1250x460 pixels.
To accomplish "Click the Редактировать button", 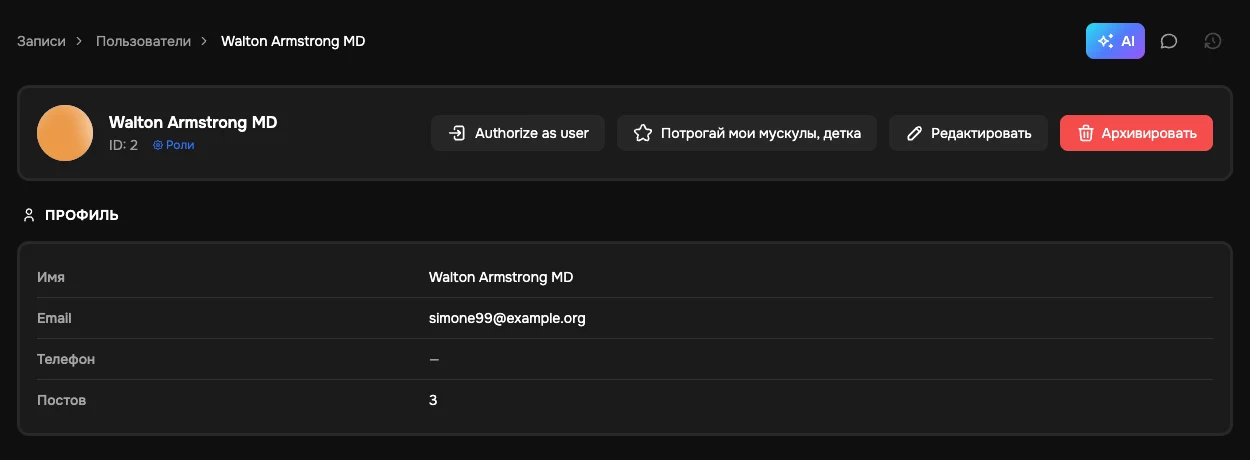I will pyautogui.click(x=968, y=133).
